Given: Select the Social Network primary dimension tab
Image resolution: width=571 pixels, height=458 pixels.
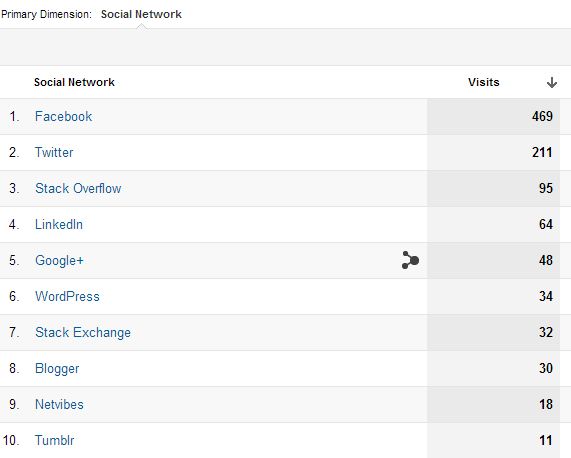Looking at the screenshot, I should point(141,14).
